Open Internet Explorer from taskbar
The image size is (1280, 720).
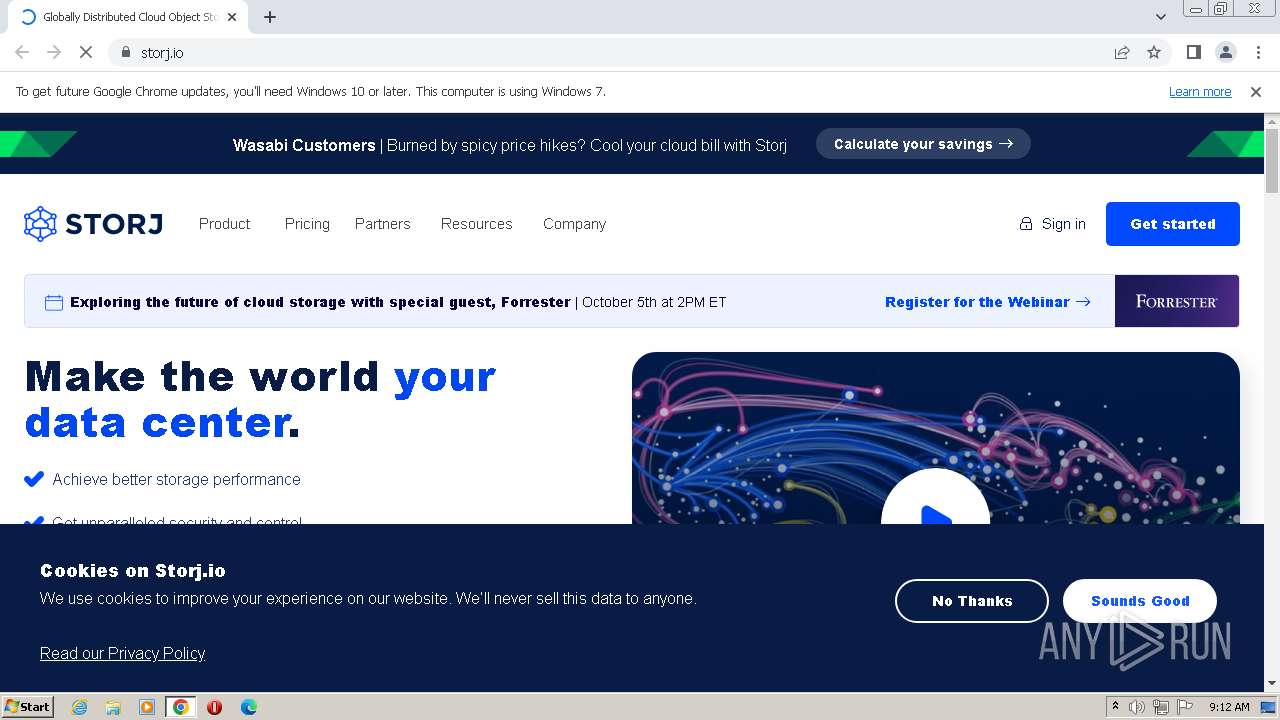click(80, 707)
